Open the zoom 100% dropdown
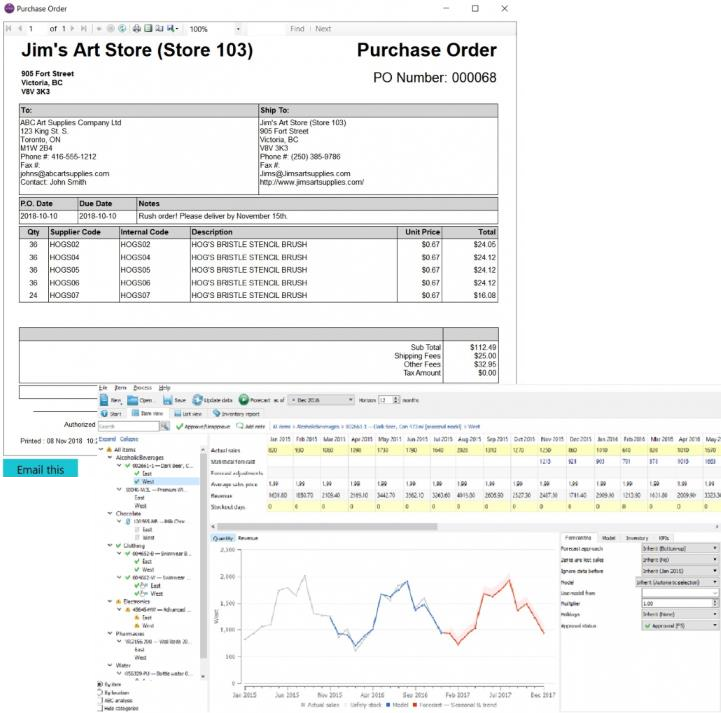The height and width of the screenshot is (713, 721). click(x=237, y=29)
